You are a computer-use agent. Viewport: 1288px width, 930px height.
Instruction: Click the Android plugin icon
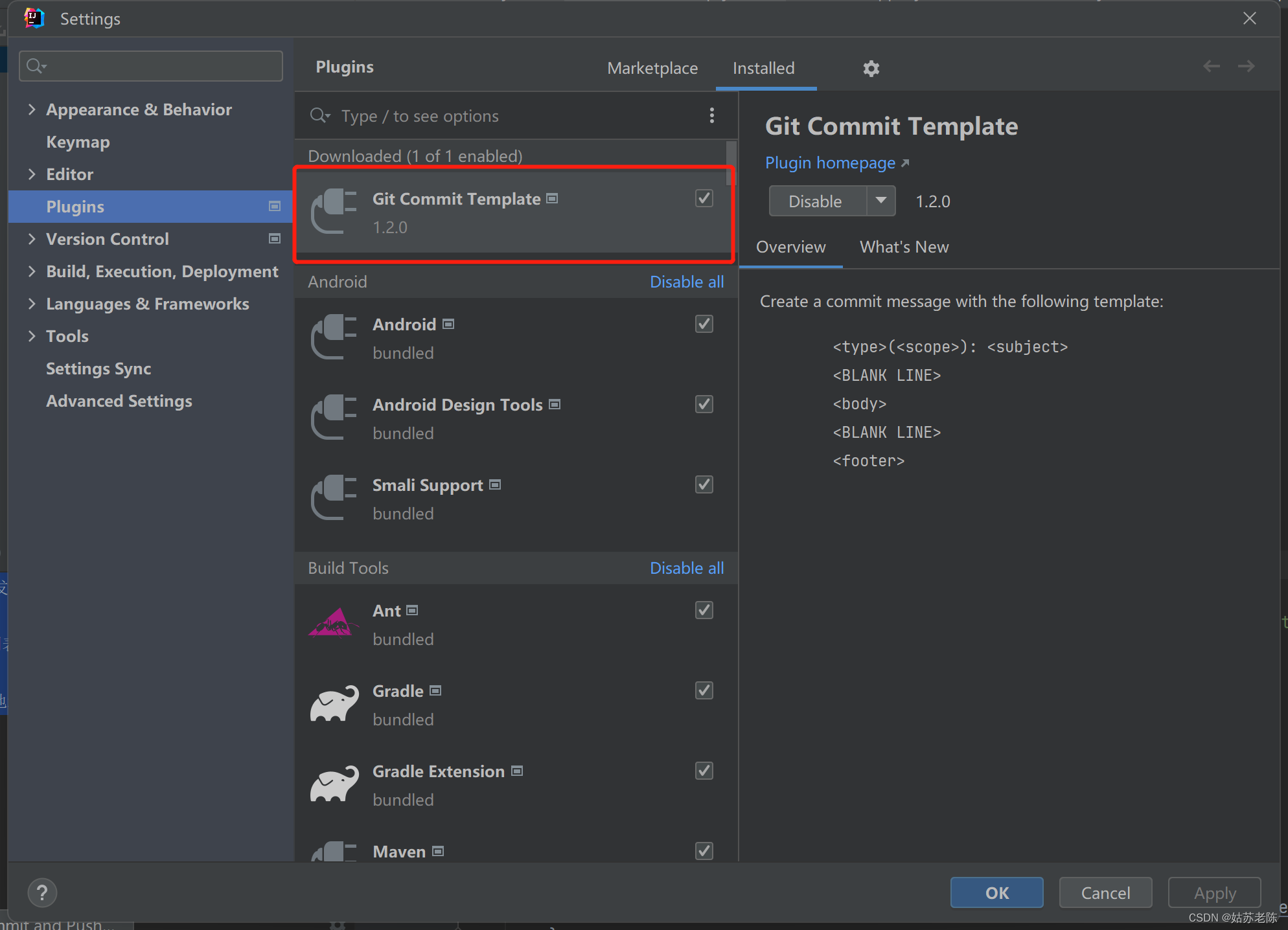click(335, 336)
